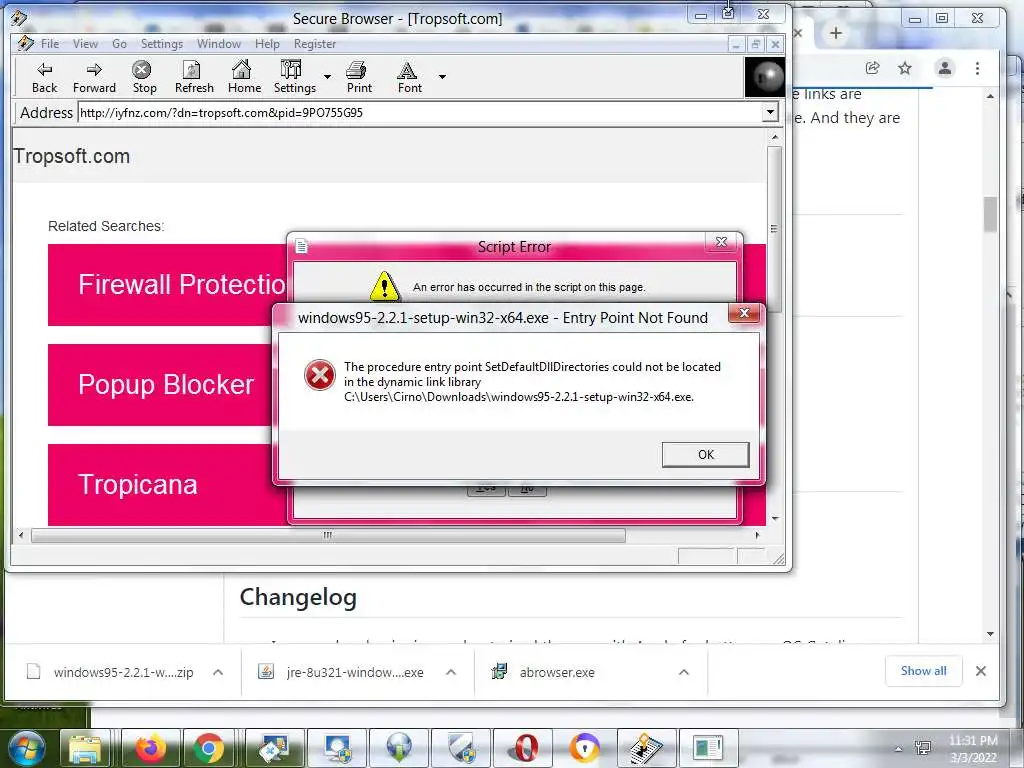Open a new tab in Chrome
The image size is (1024, 768).
coord(835,33)
